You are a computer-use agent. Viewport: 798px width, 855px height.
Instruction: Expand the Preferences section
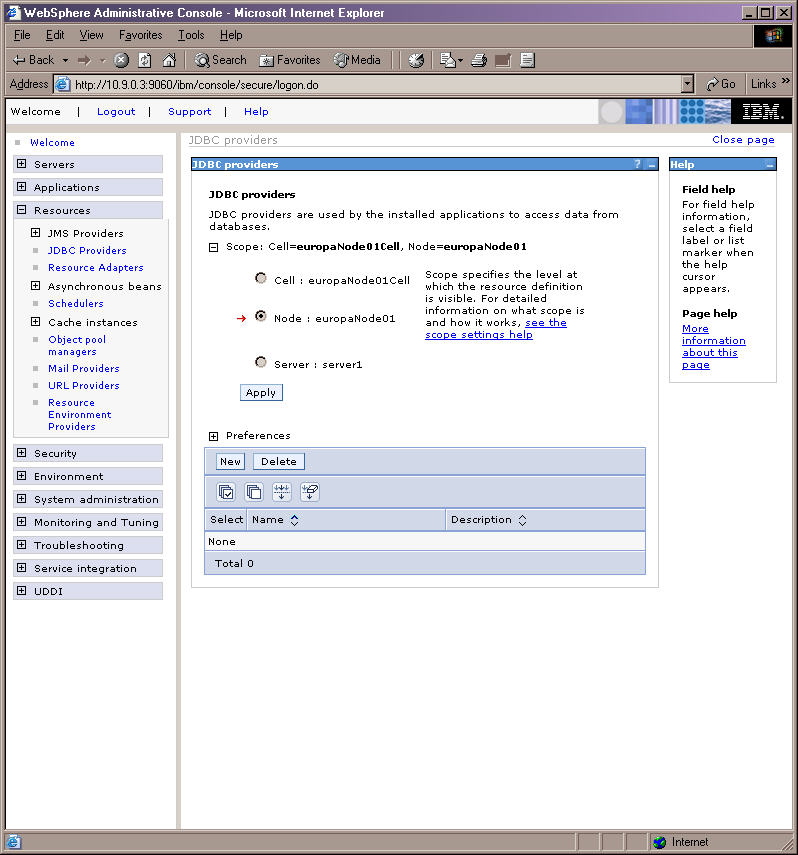(213, 436)
